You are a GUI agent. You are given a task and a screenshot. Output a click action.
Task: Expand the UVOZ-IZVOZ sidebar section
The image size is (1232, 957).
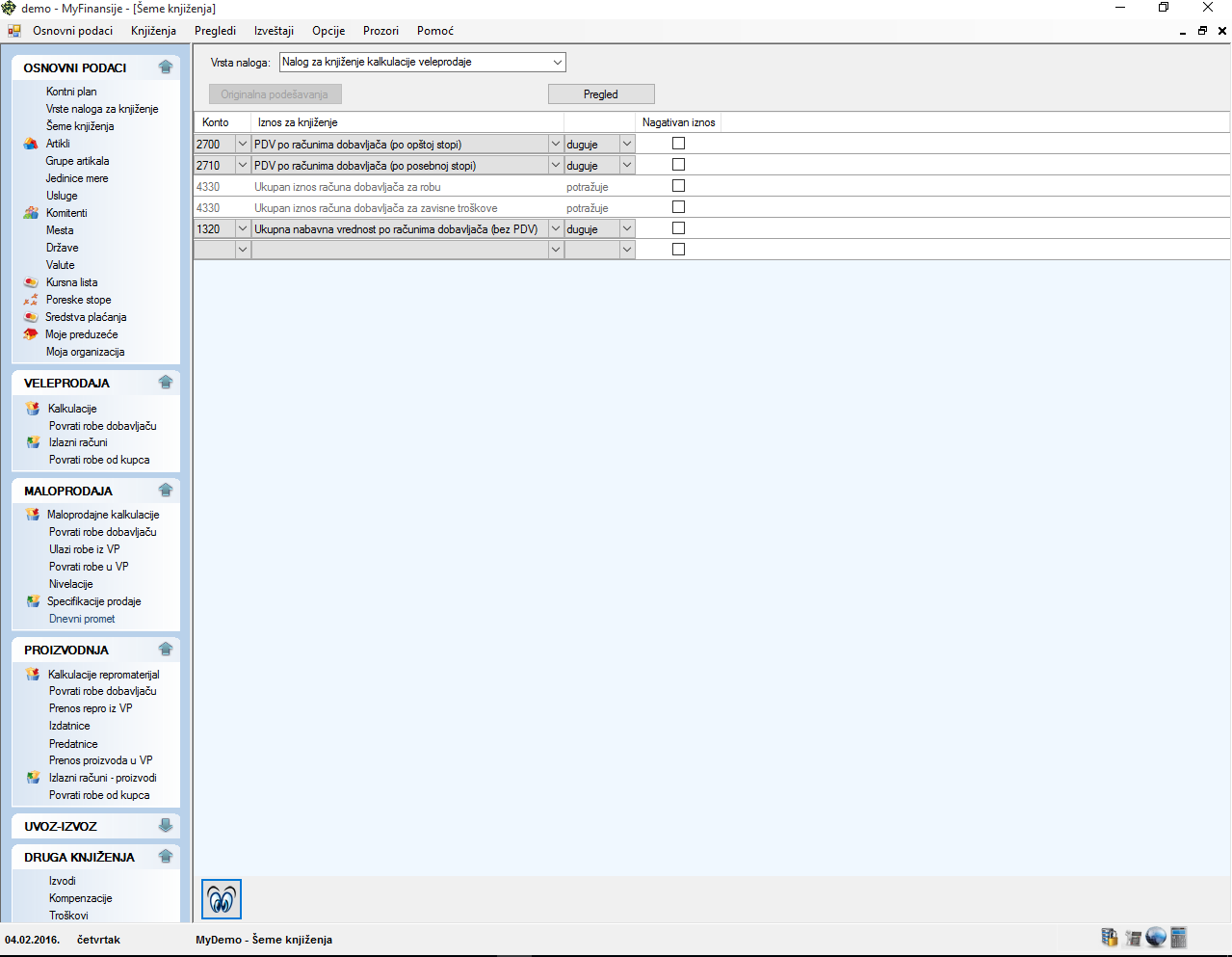pos(166,826)
